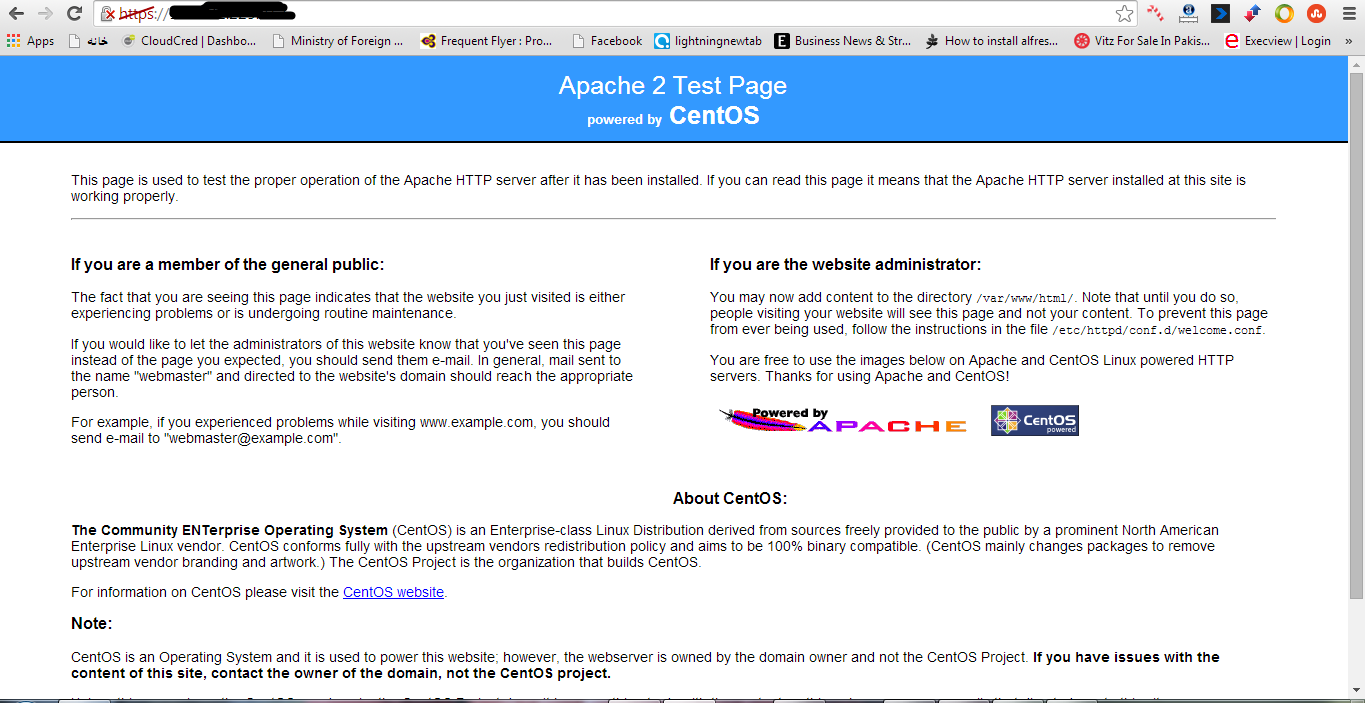This screenshot has width=1367, height=703.
Task: Click the '/var/www/html/' path text
Action: pos(1025,298)
